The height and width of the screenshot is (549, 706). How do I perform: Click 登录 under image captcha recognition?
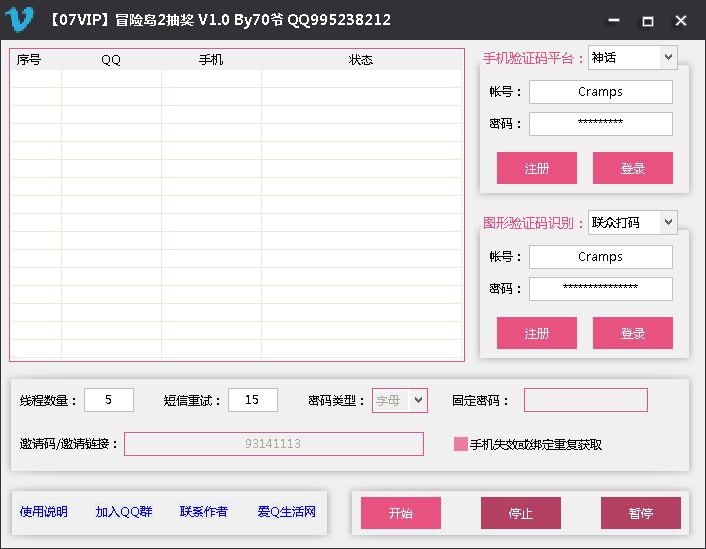633,333
